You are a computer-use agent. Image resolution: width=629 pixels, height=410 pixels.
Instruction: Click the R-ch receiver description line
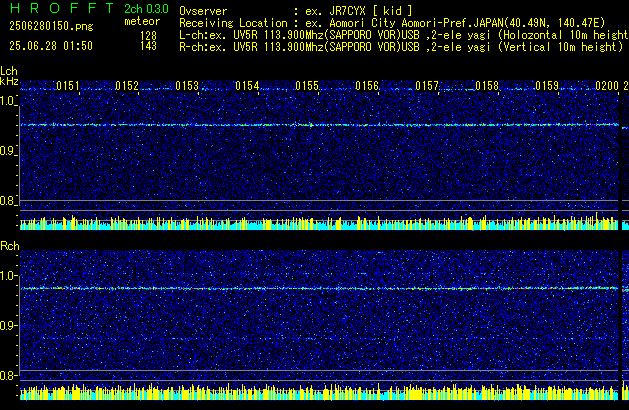[401, 47]
